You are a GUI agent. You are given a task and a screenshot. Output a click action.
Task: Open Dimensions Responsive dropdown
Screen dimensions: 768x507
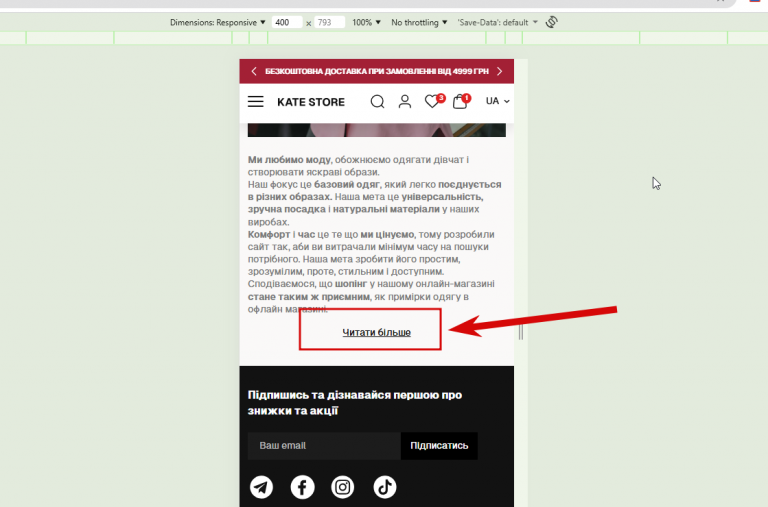pos(217,23)
